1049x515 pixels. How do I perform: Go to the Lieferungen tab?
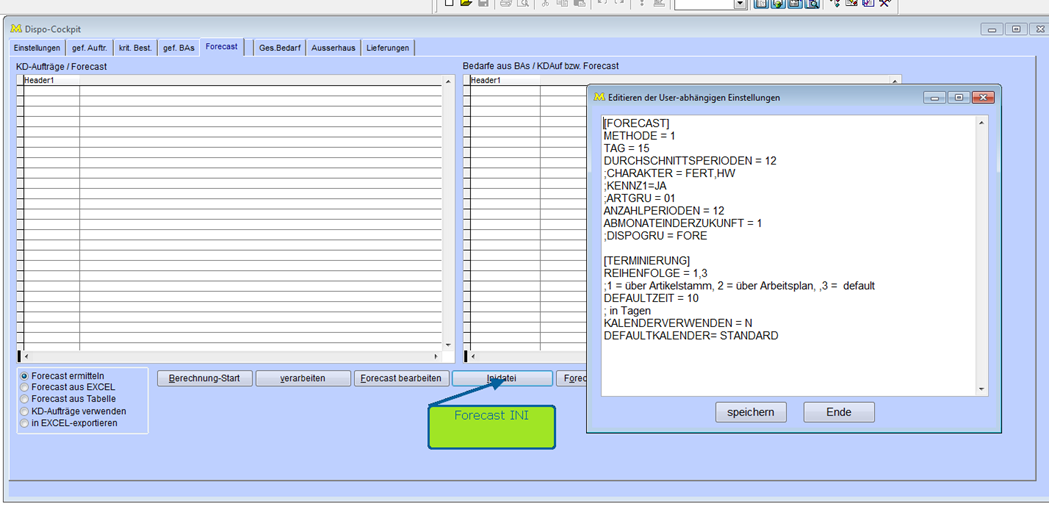[x=387, y=48]
